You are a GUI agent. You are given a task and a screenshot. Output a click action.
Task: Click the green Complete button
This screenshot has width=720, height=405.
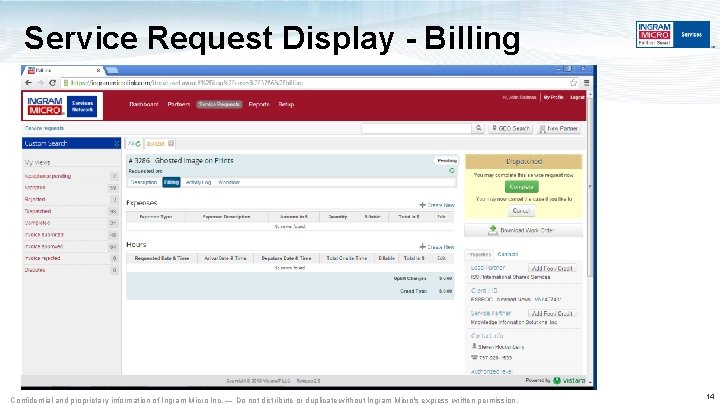[x=522, y=187]
